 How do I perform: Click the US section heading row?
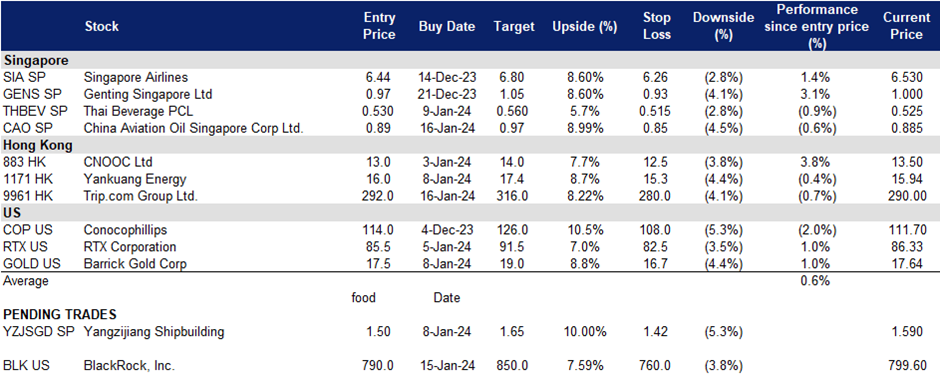[470, 213]
